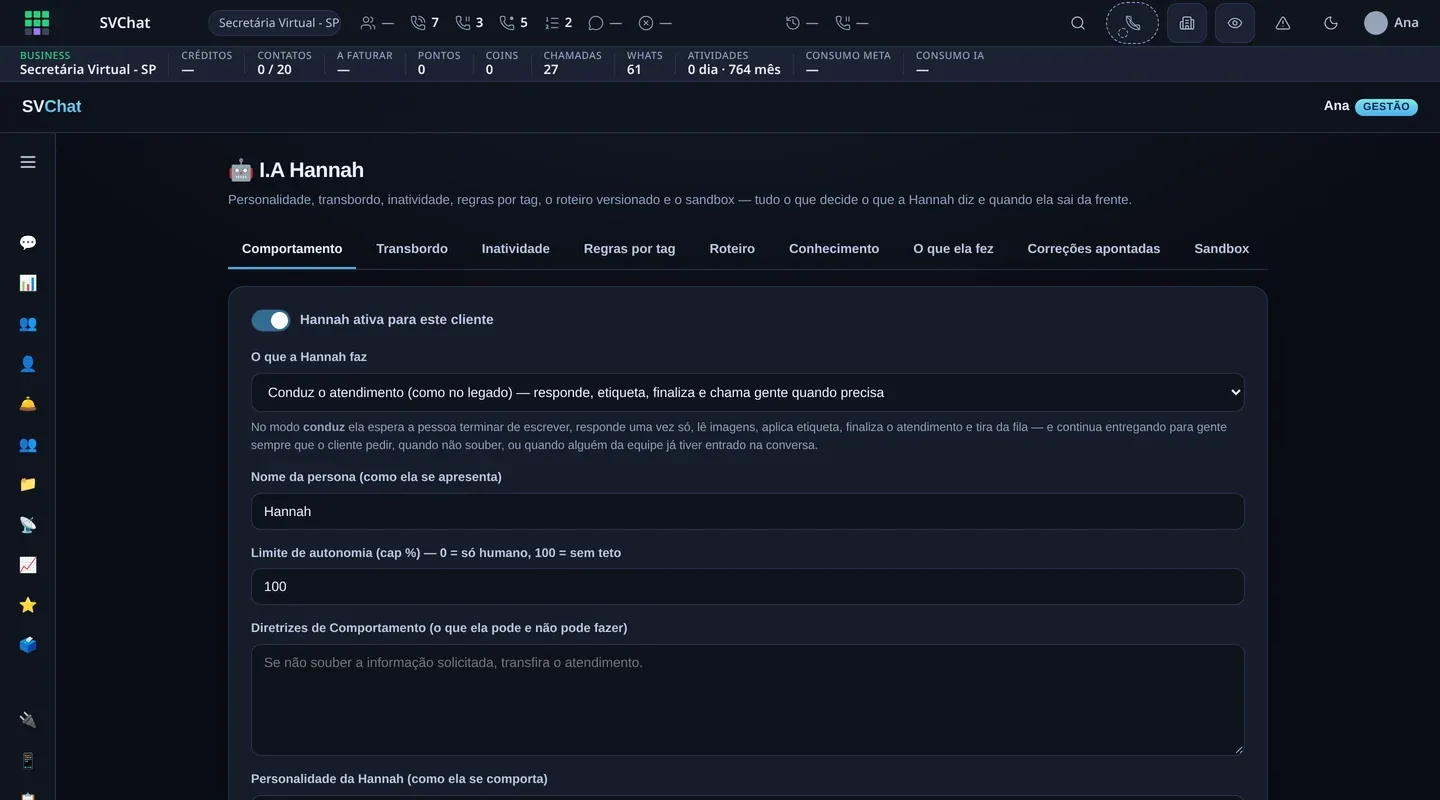
Task: Open the satellite dish sidebar icon
Action: [28, 525]
